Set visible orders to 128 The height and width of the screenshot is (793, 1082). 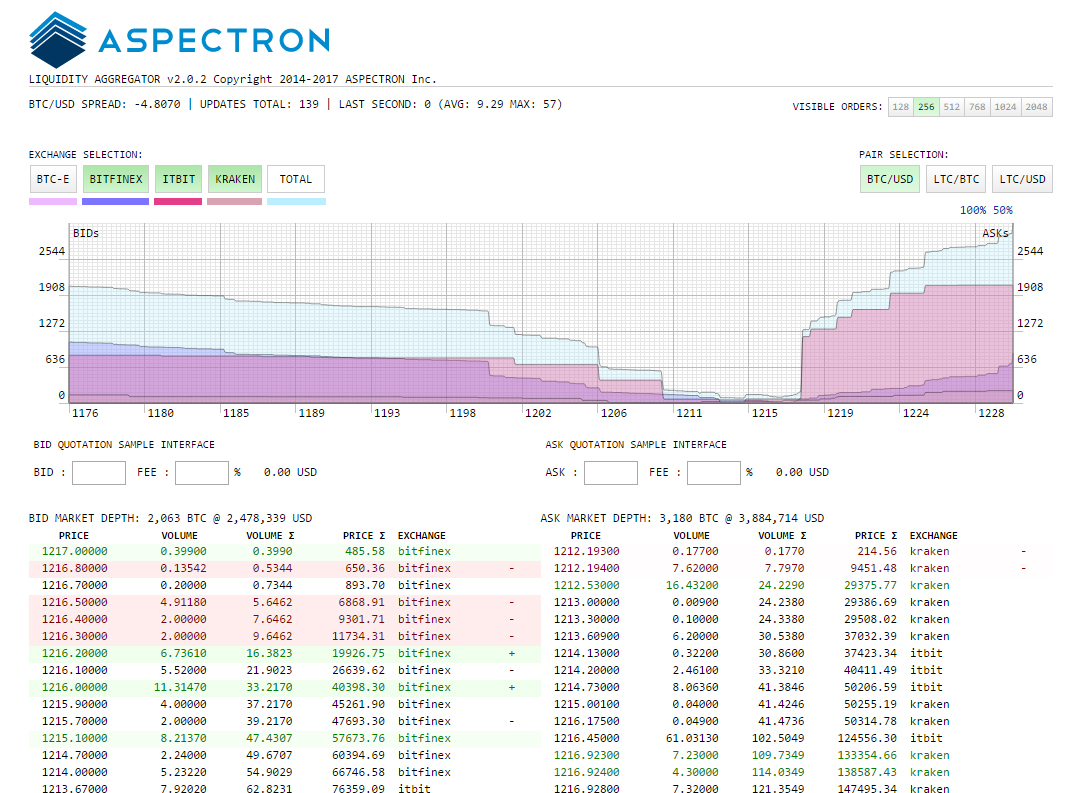pos(901,107)
